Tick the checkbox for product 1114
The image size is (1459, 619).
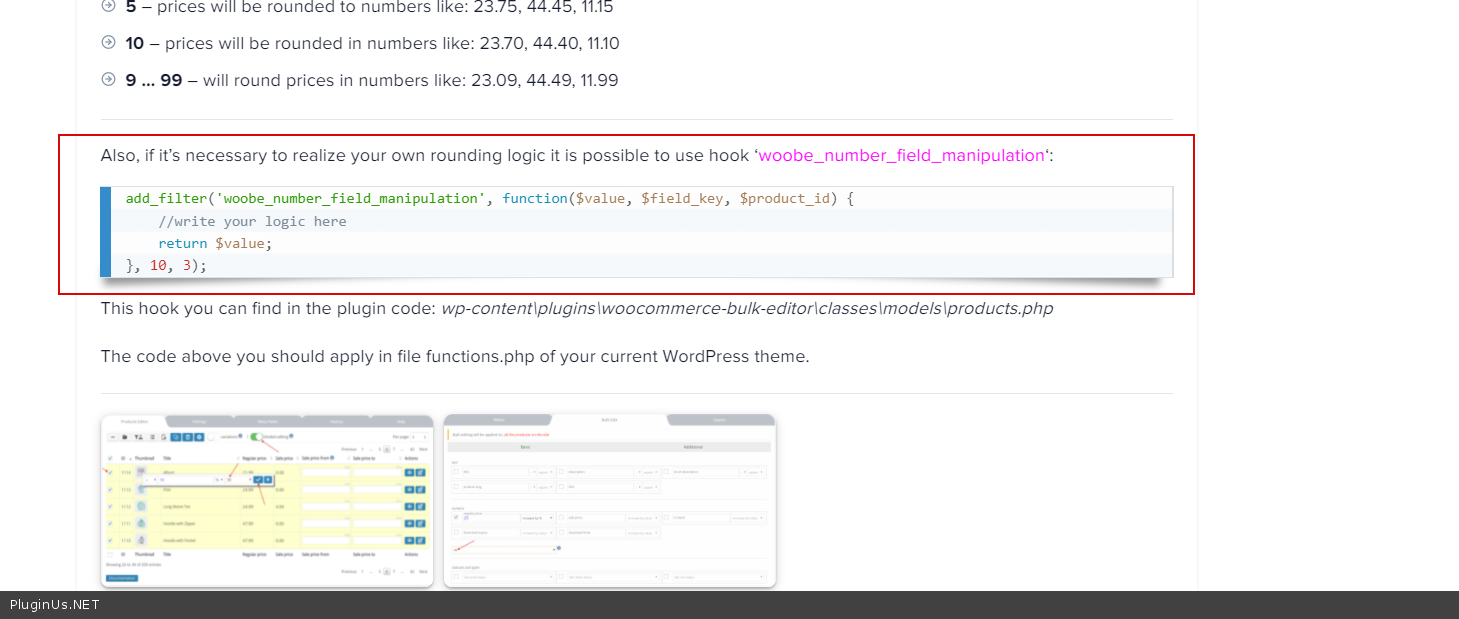pyautogui.click(x=110, y=472)
